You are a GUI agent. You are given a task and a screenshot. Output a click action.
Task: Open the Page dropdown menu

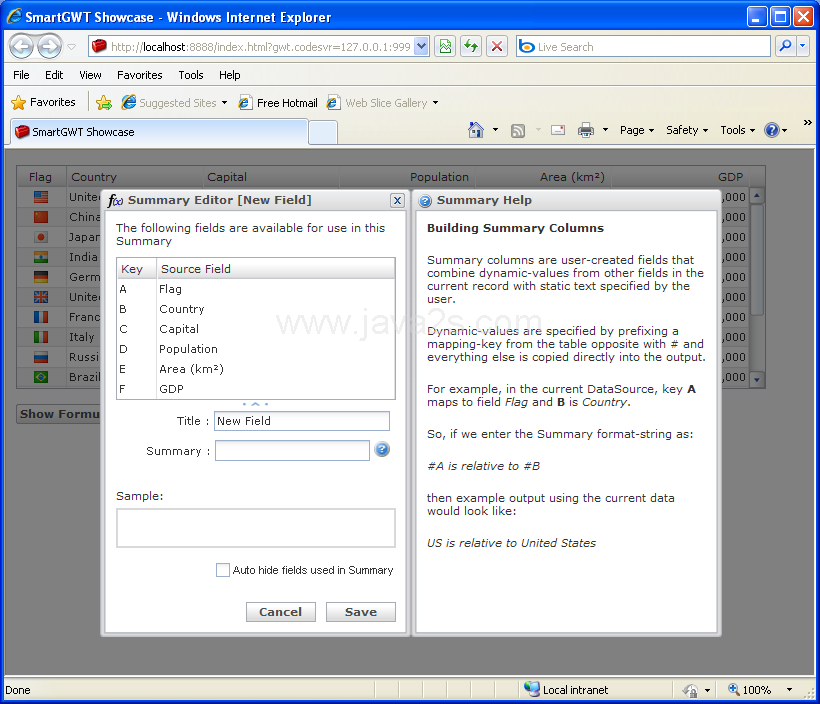pos(637,130)
